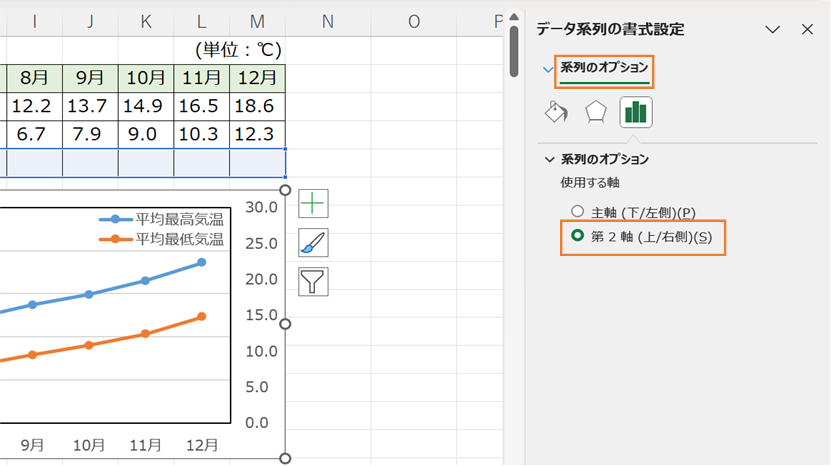Click the Chart Elements plus button
This screenshot has width=831, height=466.
pyautogui.click(x=313, y=204)
